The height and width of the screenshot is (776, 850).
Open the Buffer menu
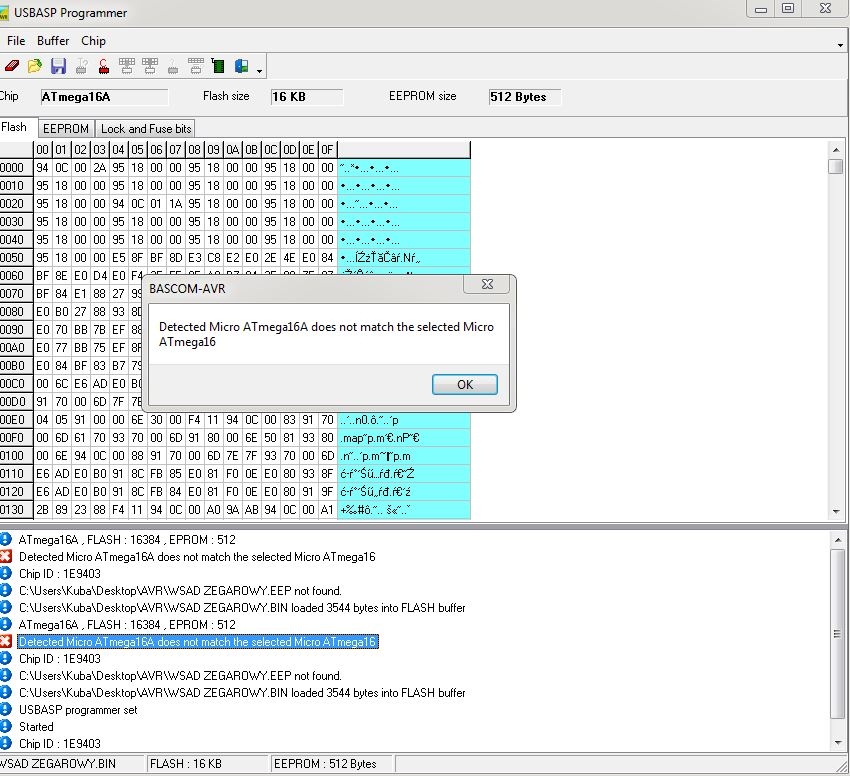(x=53, y=41)
